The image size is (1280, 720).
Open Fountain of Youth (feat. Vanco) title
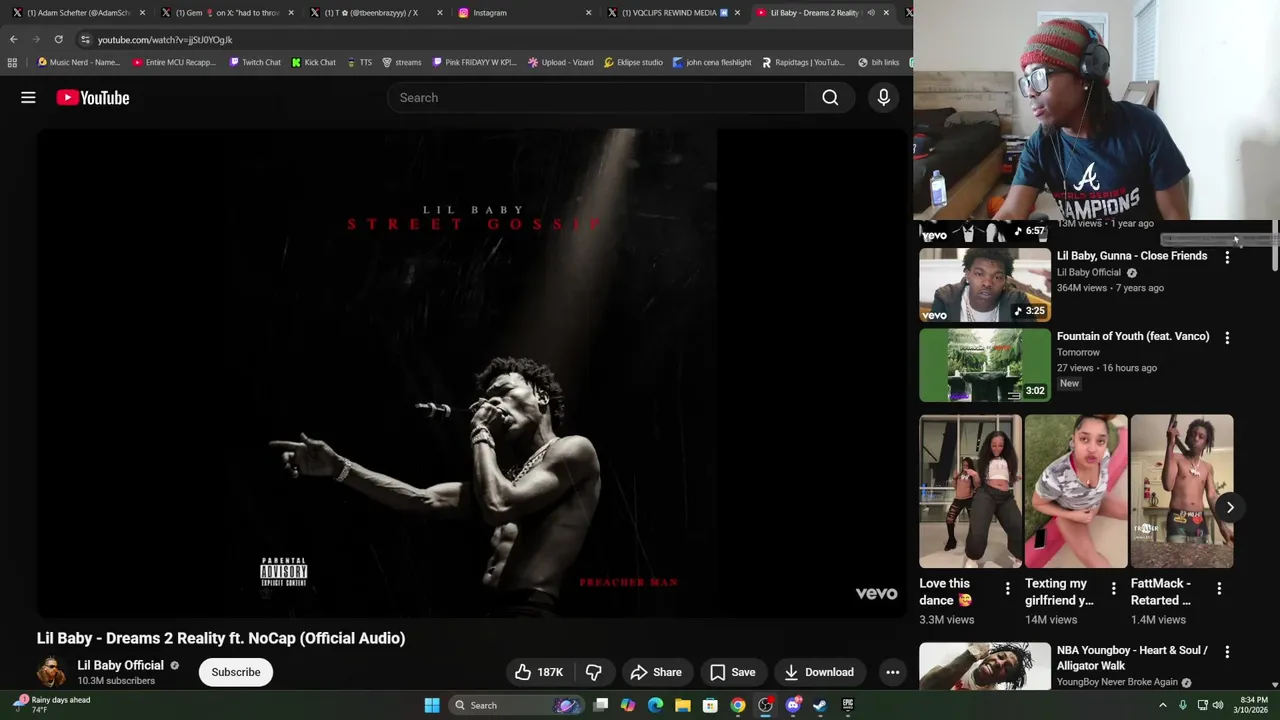click(1133, 336)
